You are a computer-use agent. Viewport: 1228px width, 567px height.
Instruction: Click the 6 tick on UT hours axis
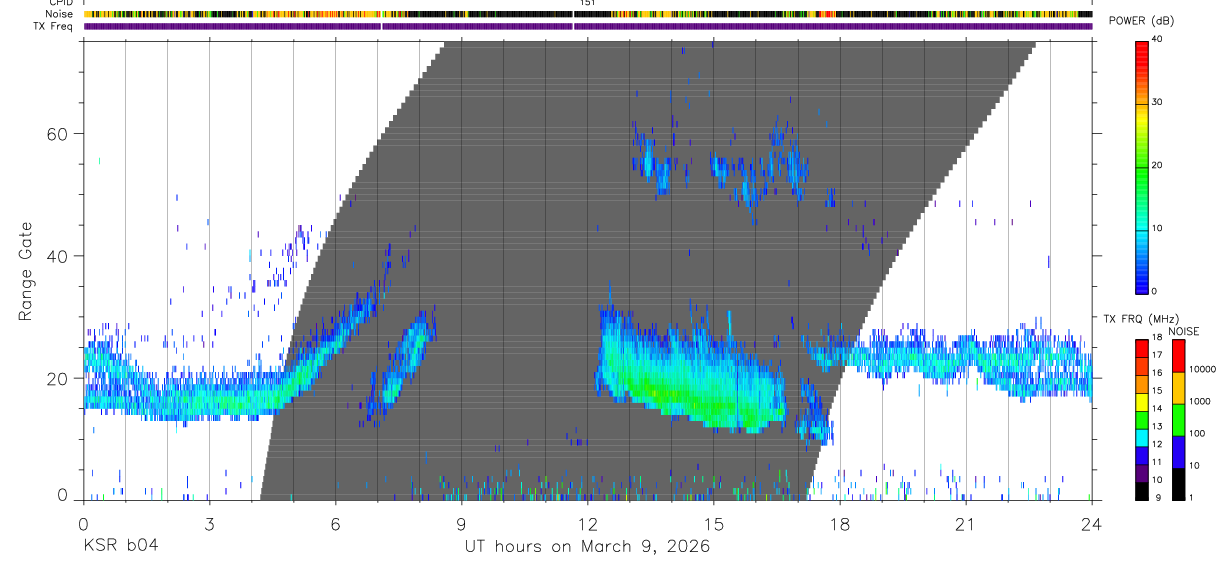point(336,524)
